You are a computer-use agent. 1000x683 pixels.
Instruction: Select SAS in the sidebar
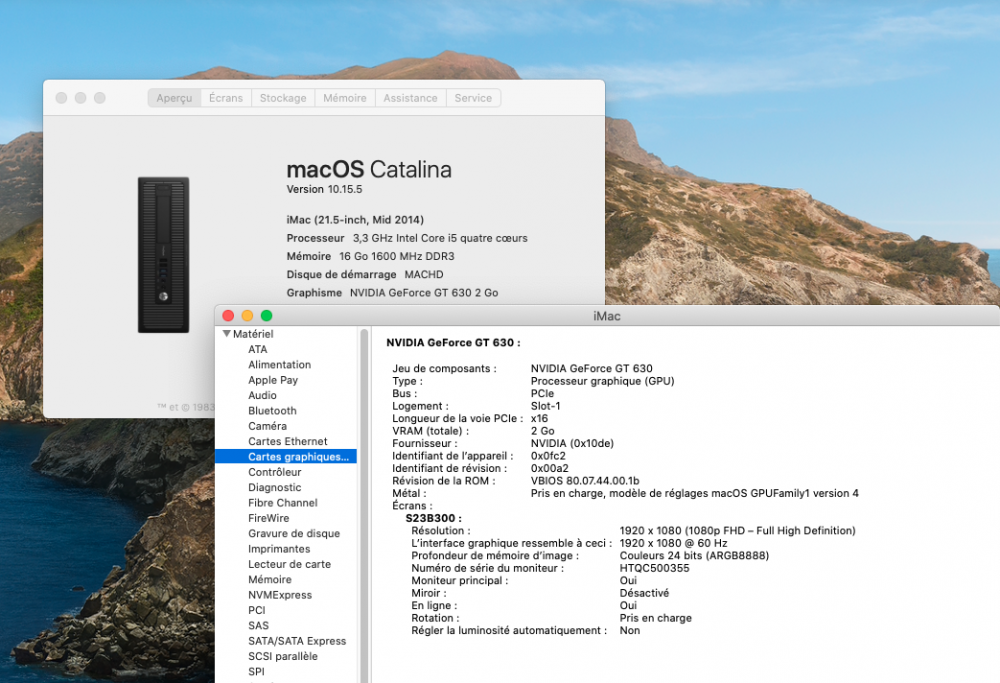click(258, 625)
